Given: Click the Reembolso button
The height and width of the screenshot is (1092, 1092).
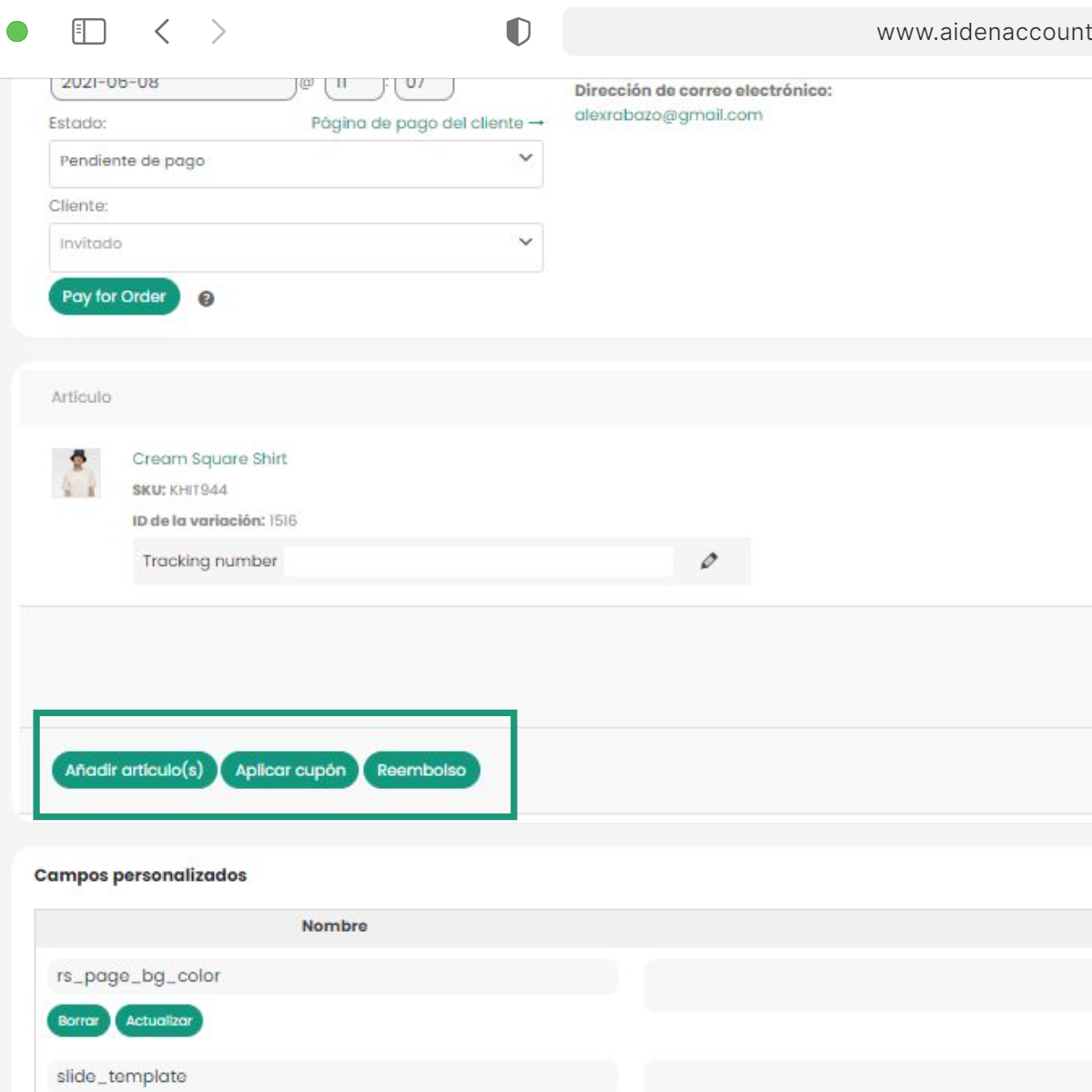Looking at the screenshot, I should point(421,770).
